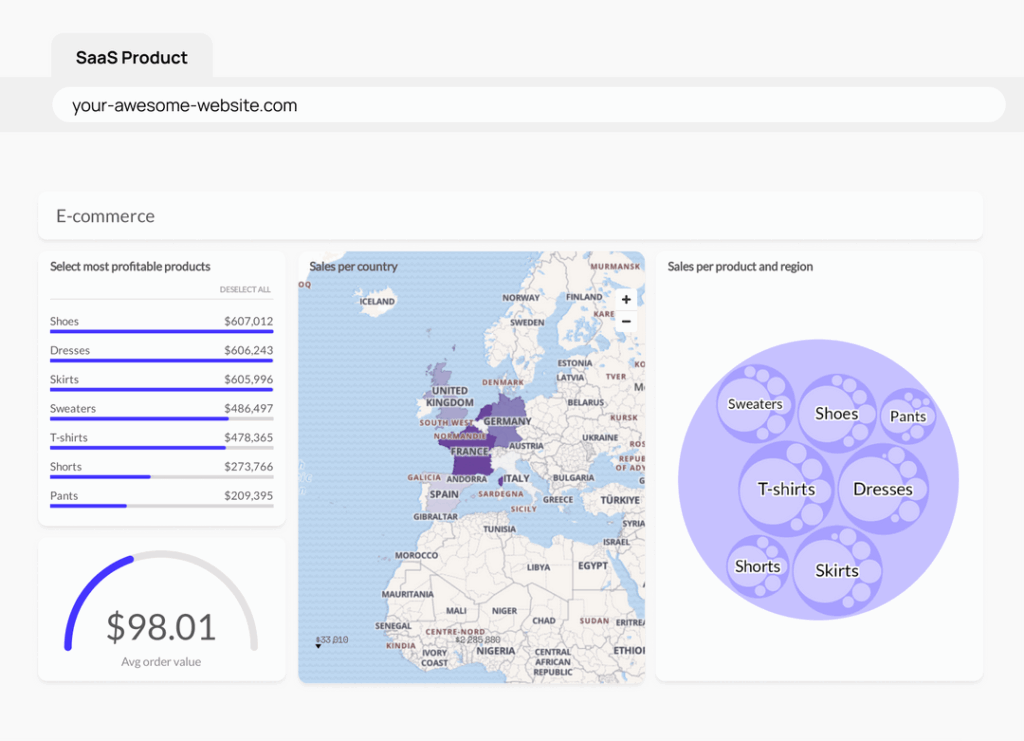
Task: Select the Shorts product row
Action: pyautogui.click(x=161, y=469)
